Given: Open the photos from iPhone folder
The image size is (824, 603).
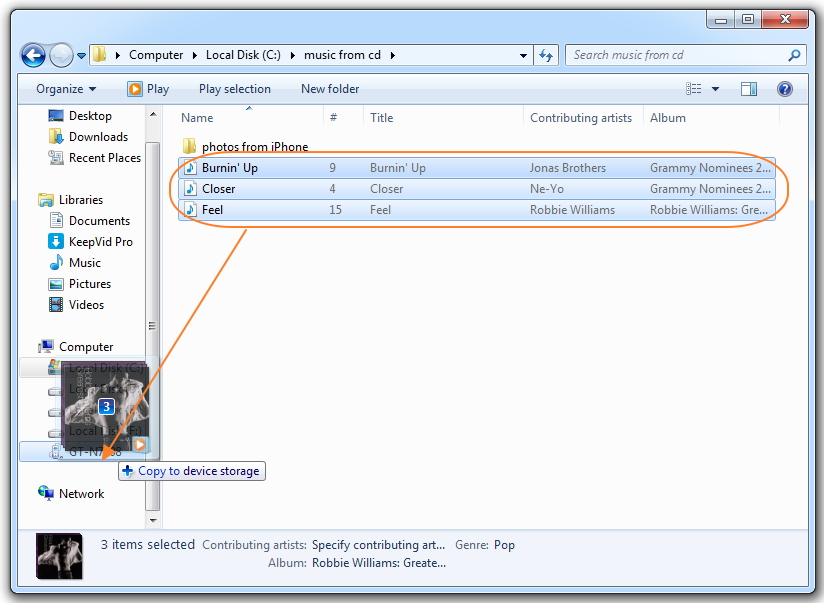Looking at the screenshot, I should coord(254,147).
